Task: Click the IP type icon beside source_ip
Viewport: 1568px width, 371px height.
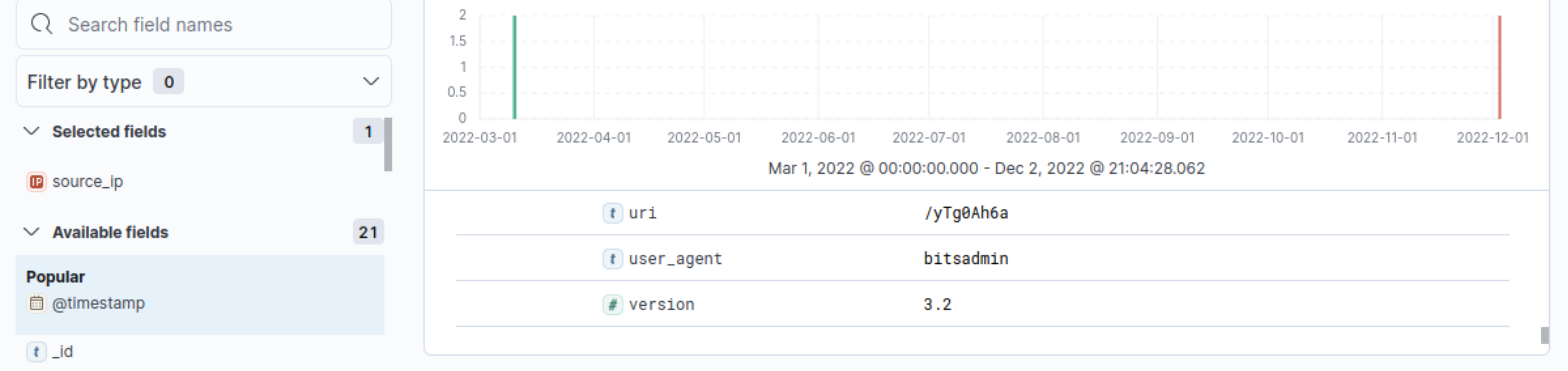Action: 37,181
